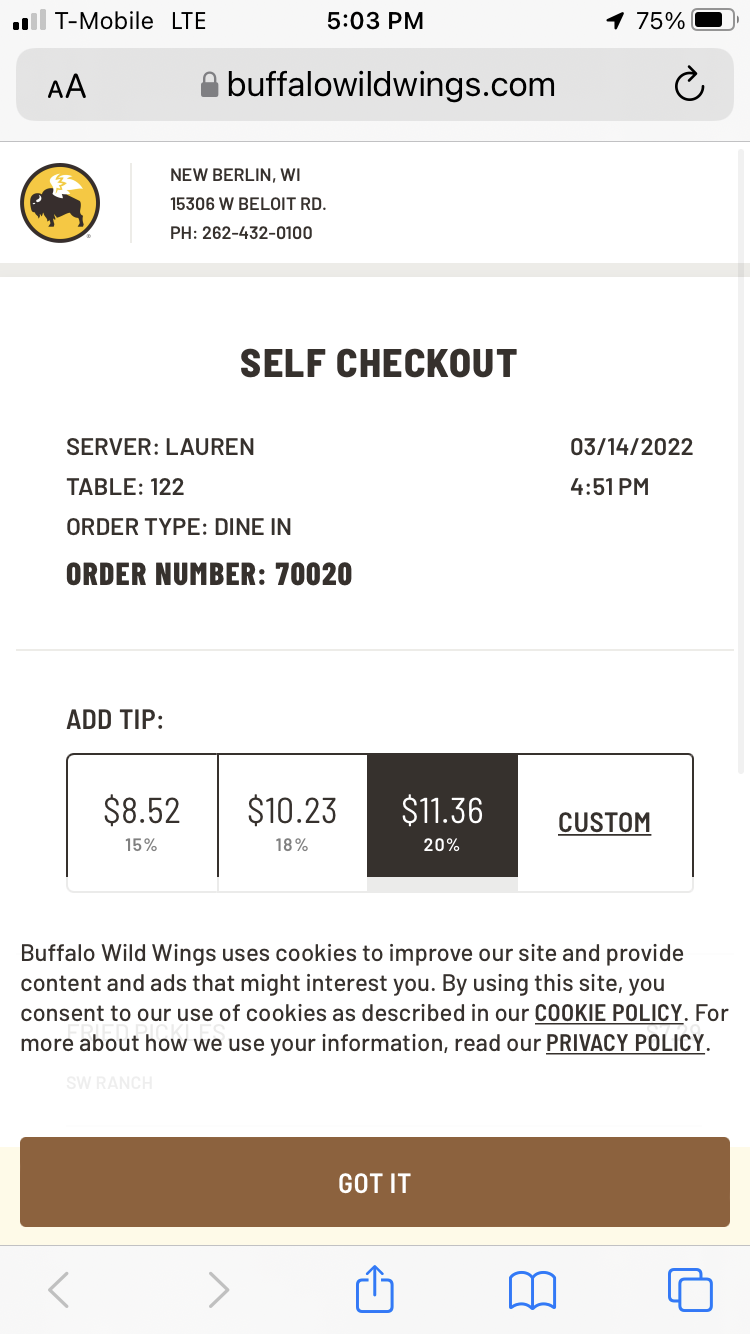750x1334 pixels.
Task: Go back with Safari back arrow
Action: [59, 1290]
